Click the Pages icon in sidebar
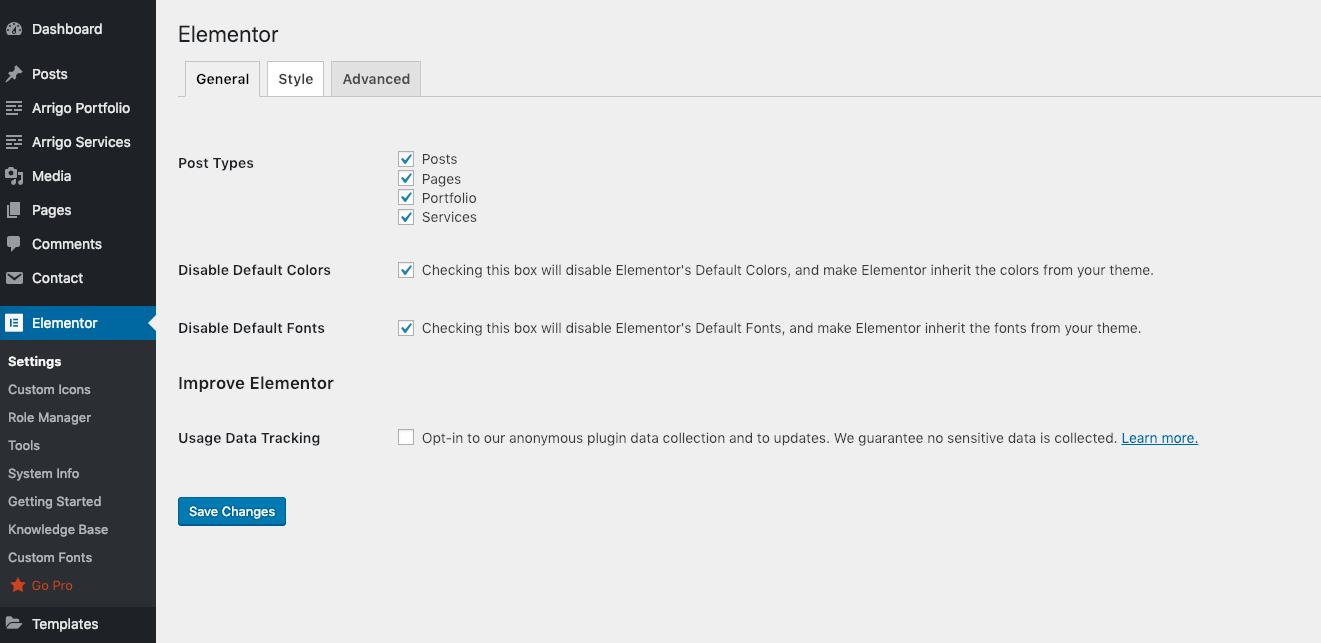1321x643 pixels. coord(14,210)
